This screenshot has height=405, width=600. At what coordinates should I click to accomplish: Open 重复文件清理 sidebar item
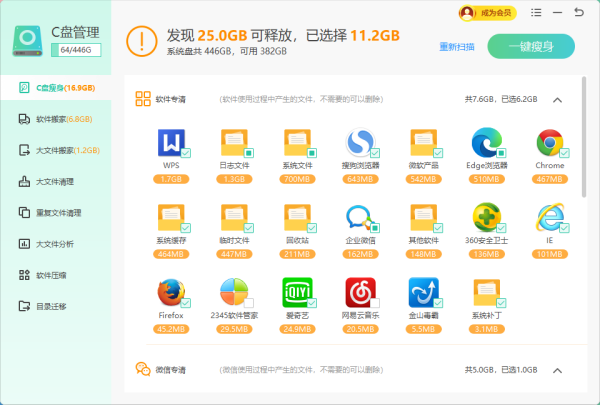(56, 212)
